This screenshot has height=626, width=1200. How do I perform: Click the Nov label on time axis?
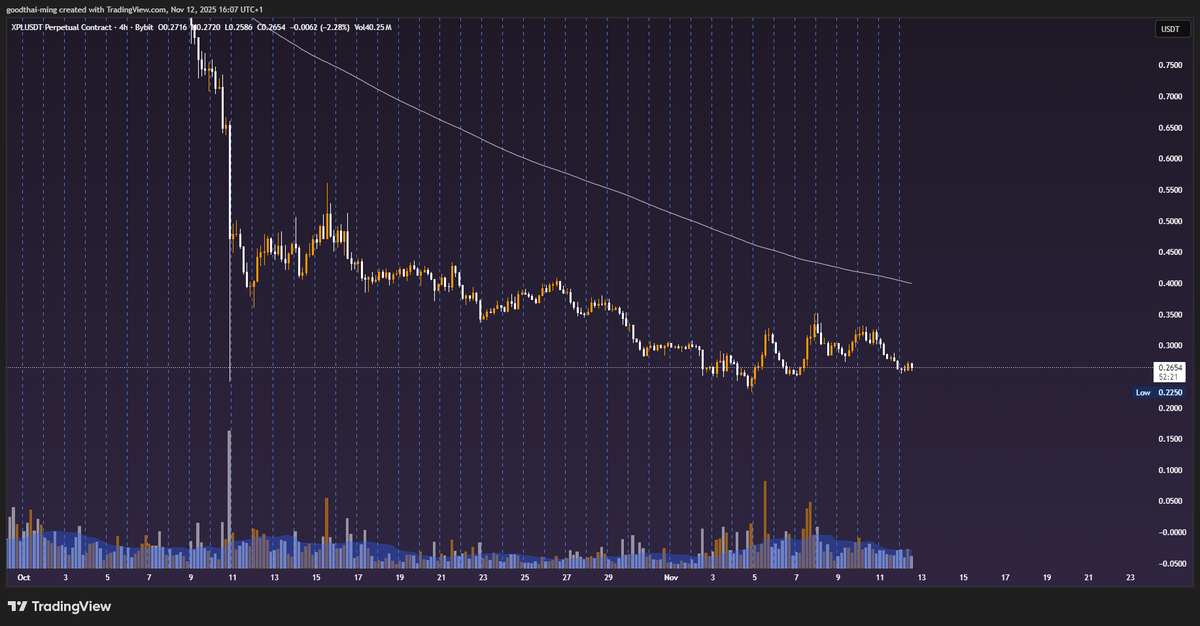[671, 578]
